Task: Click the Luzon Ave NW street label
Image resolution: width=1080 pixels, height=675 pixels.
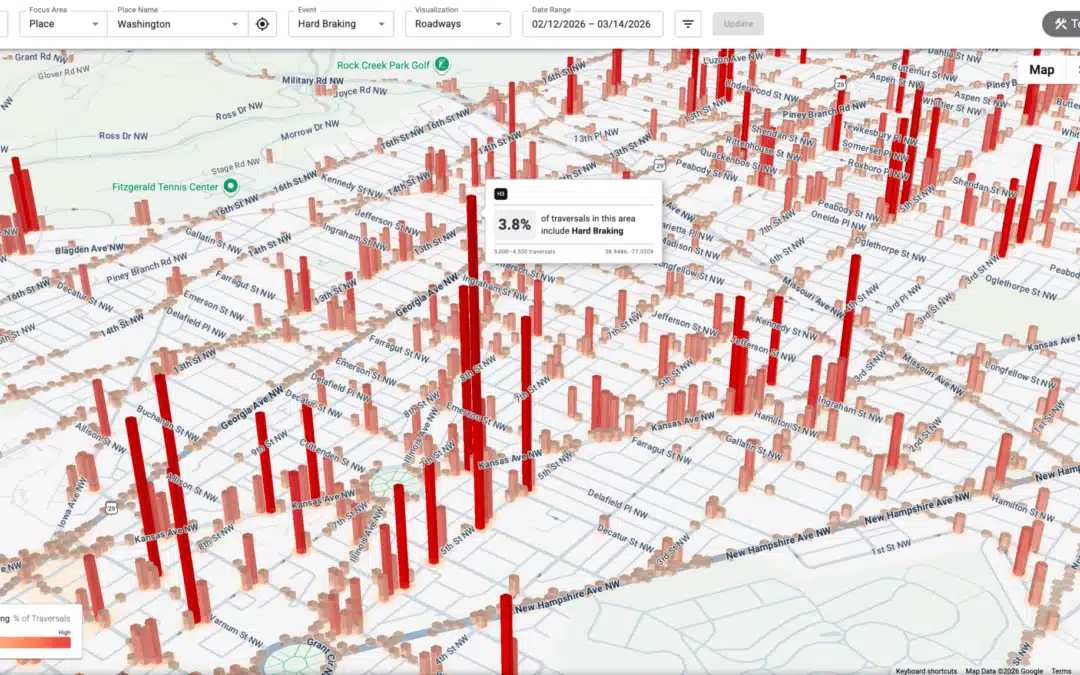Action: 733,59
